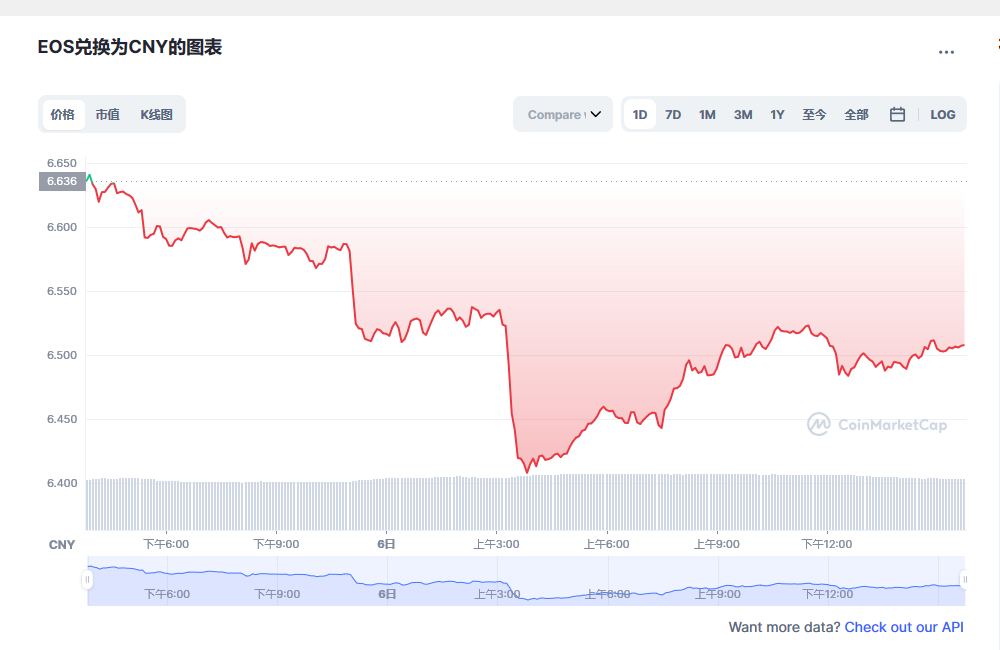Click the 6日 date axis label
Image resolution: width=1000 pixels, height=650 pixels.
386,544
